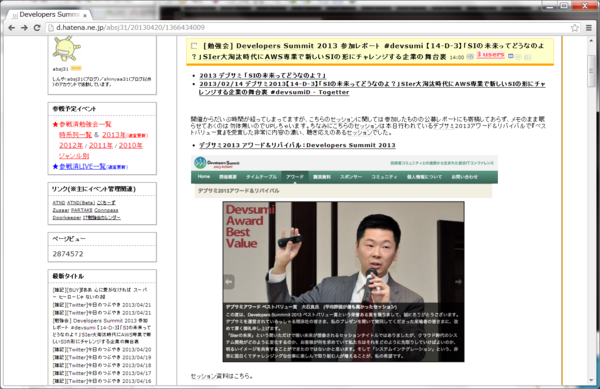
Task: Open スポンサー in the Devsumi nav bar
Action: (x=351, y=177)
